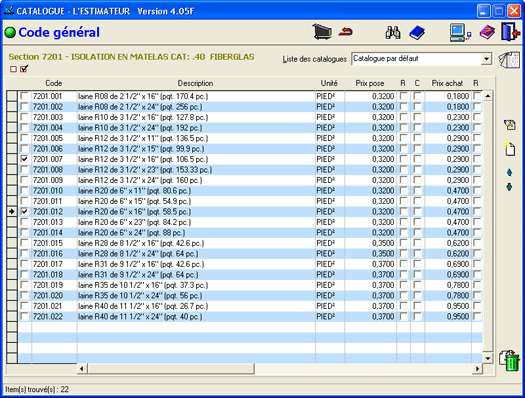Toggle the first R checkbox in row 7201.010
Image resolution: width=525 pixels, height=398 pixels.
(404, 191)
